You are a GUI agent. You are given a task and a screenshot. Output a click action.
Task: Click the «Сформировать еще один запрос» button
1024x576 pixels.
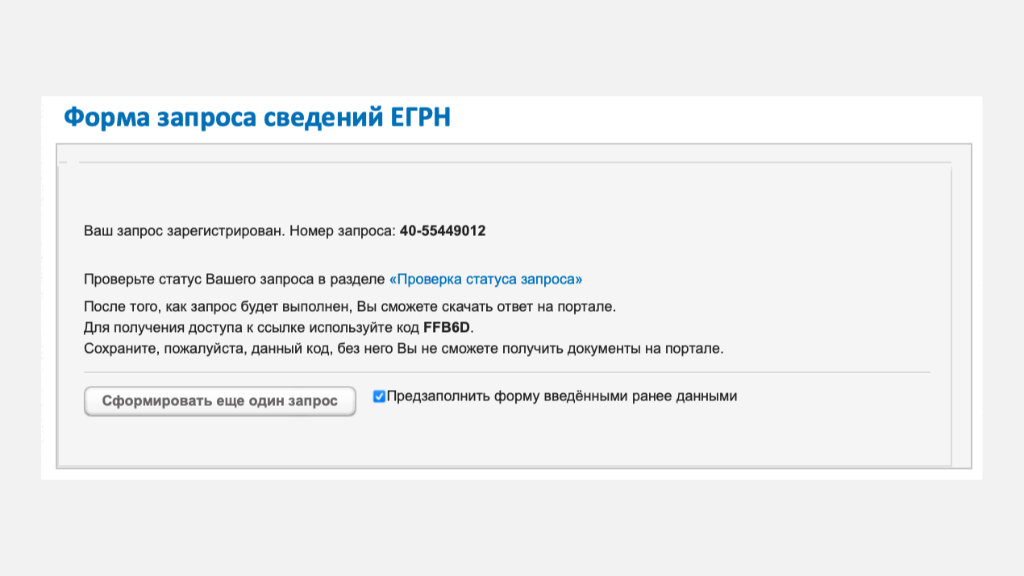click(x=220, y=401)
